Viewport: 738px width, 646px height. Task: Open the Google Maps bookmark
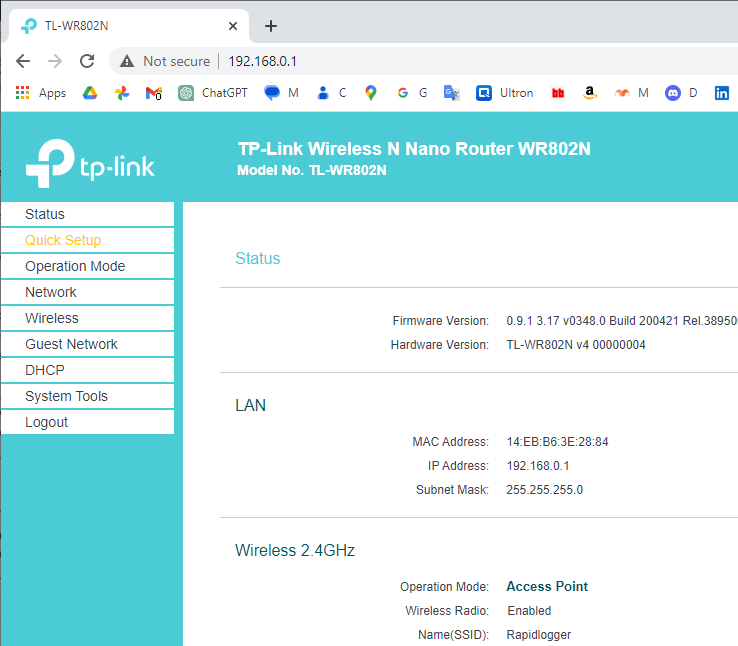[371, 93]
